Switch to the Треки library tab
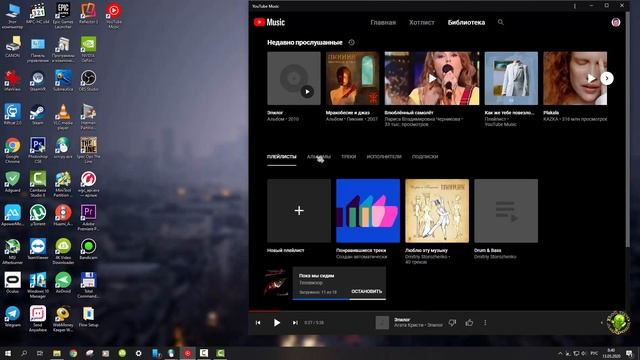Image resolution: width=640 pixels, height=360 pixels. click(x=349, y=157)
